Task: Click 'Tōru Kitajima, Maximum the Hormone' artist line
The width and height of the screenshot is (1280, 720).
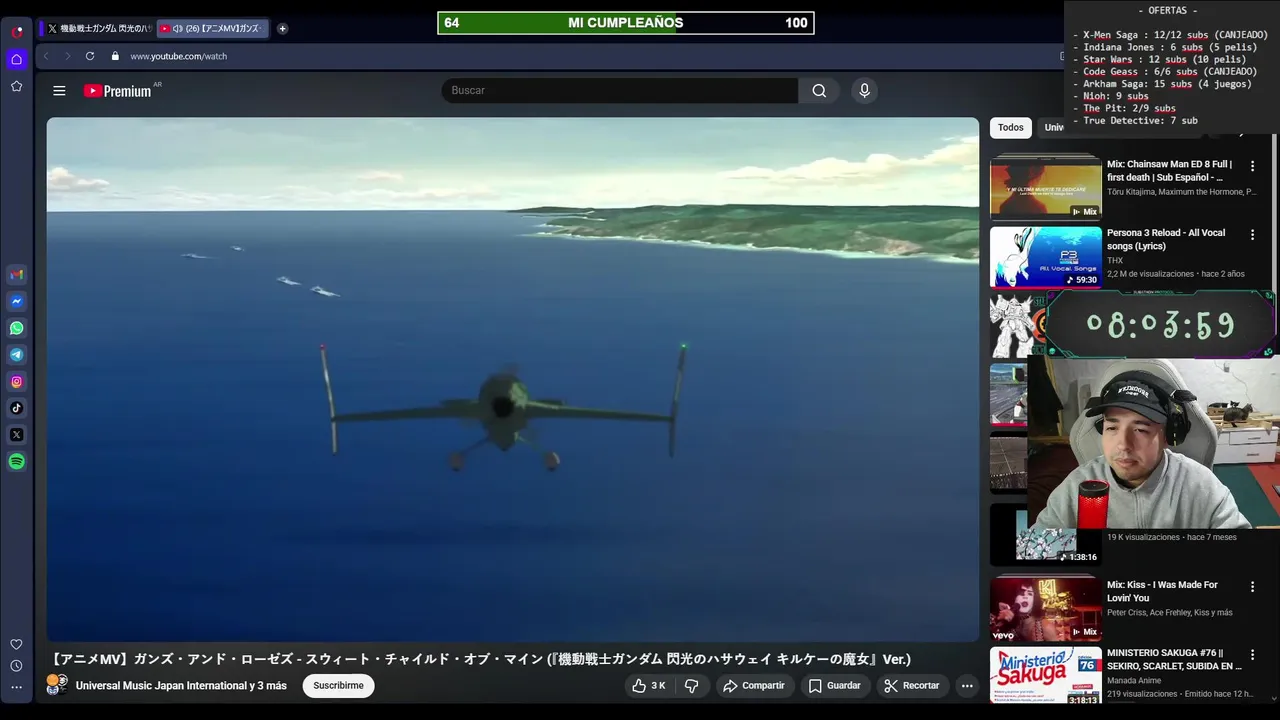Action: click(x=1181, y=192)
